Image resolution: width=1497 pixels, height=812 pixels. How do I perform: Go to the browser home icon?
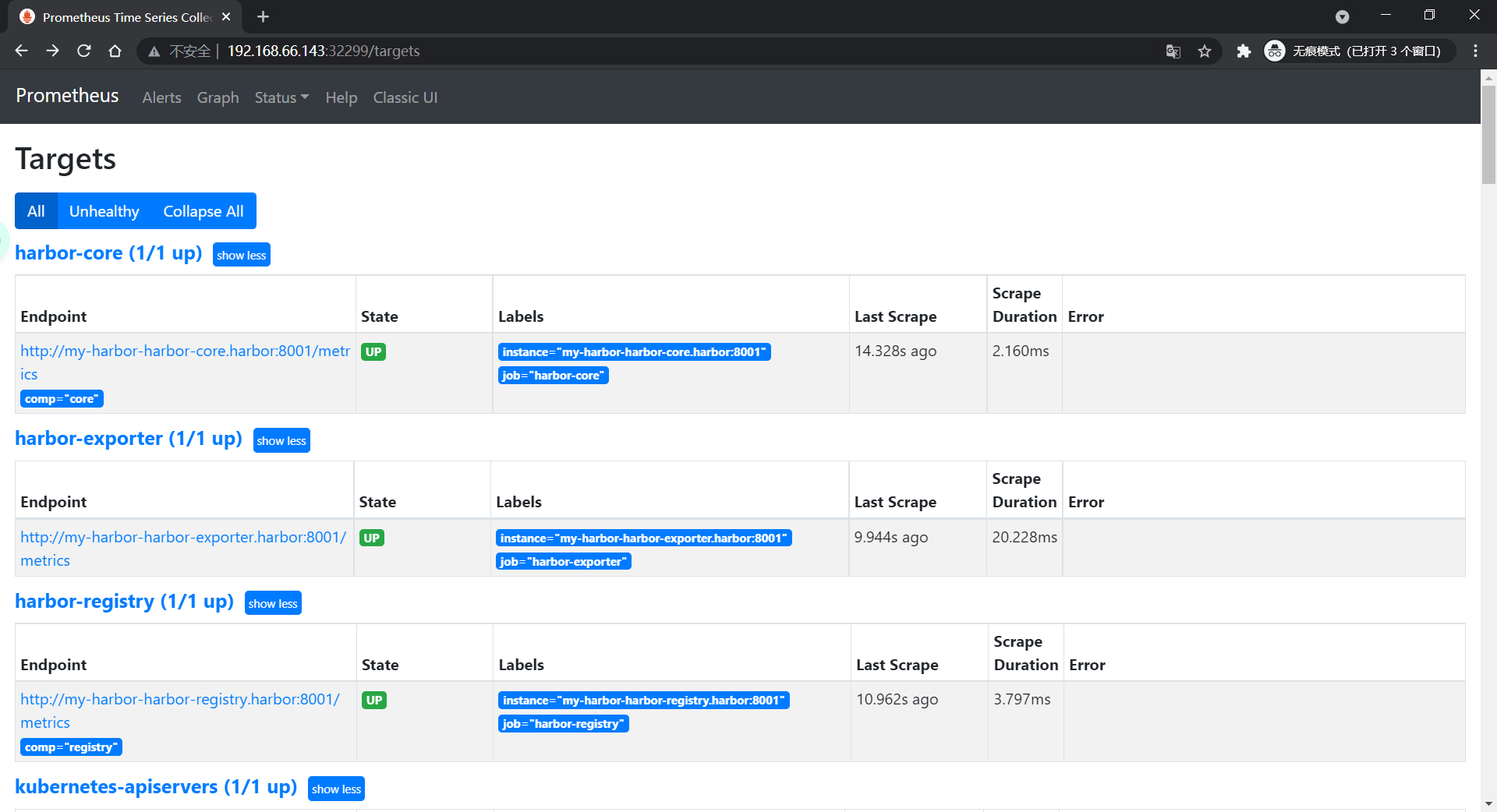[115, 51]
